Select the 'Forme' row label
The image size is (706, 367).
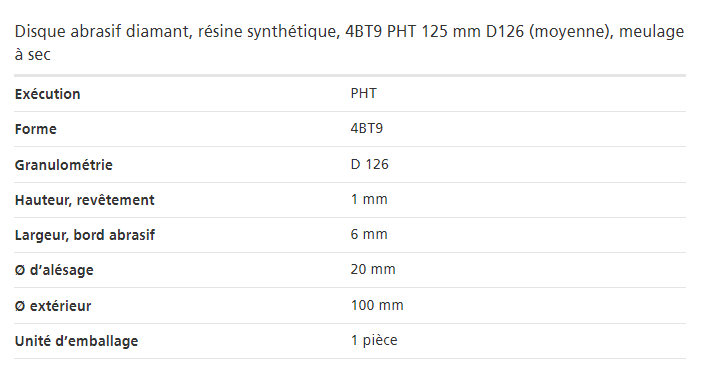pyautogui.click(x=36, y=129)
